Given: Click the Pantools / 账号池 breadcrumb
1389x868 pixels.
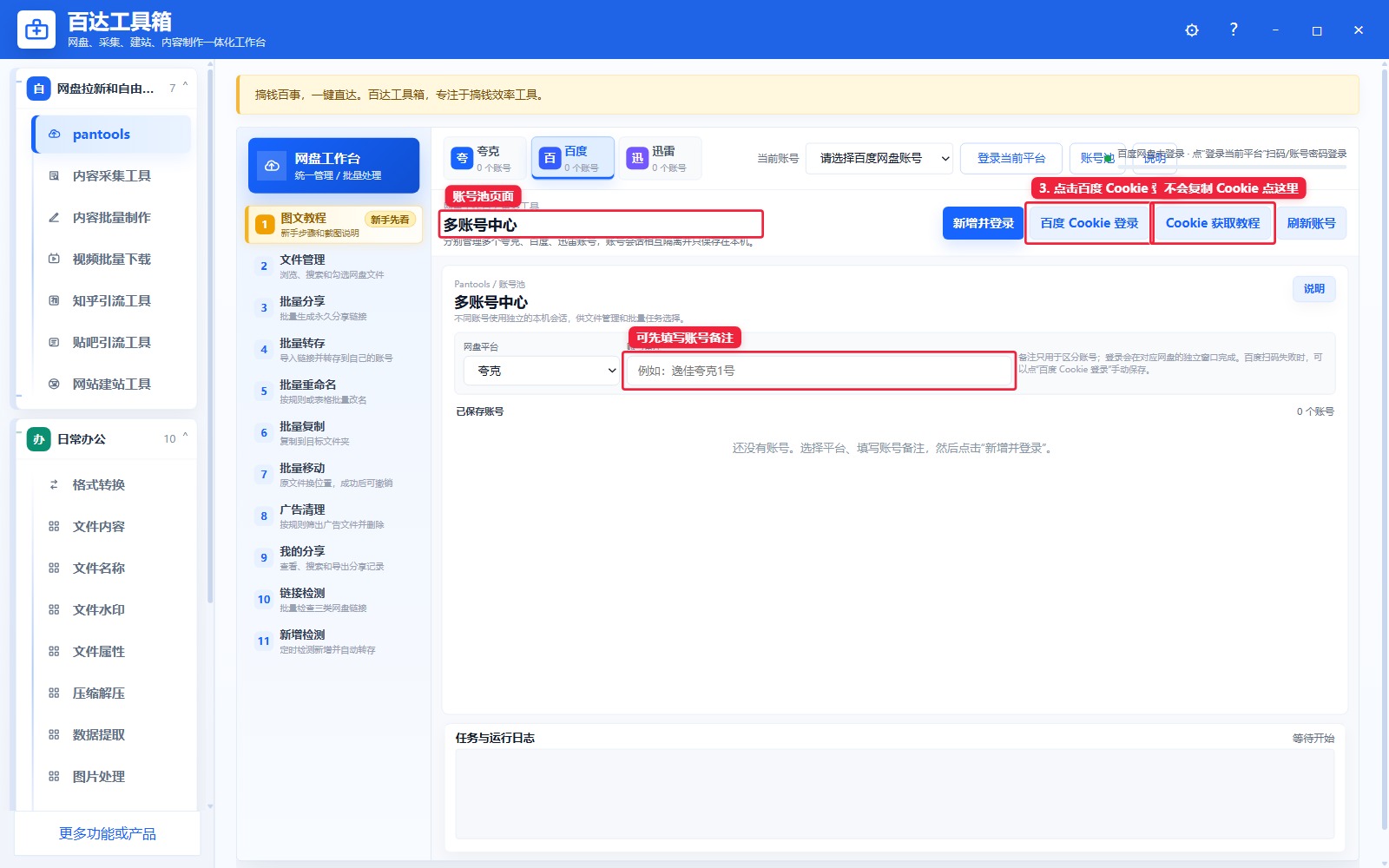Looking at the screenshot, I should coord(490,285).
